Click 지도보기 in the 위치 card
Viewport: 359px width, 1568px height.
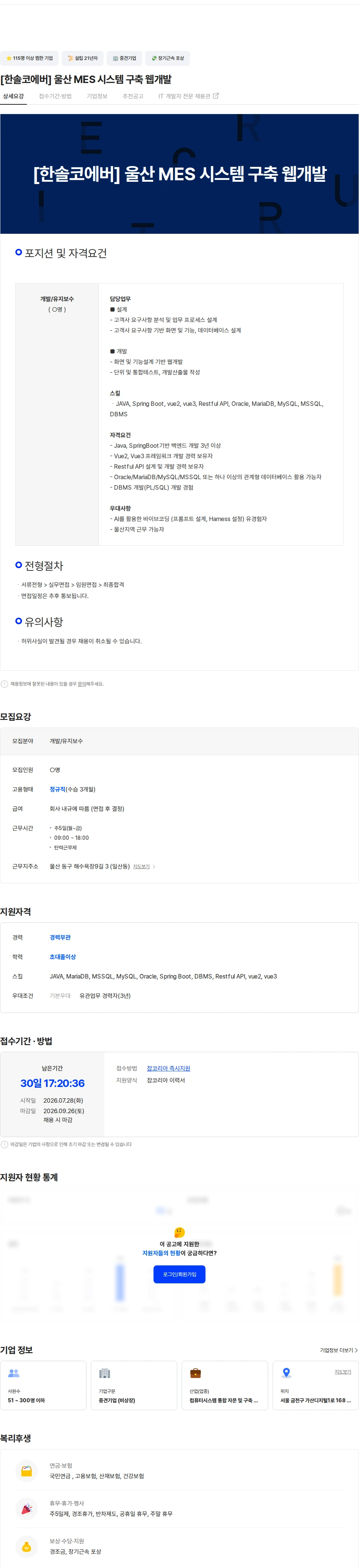pyautogui.click(x=343, y=1371)
